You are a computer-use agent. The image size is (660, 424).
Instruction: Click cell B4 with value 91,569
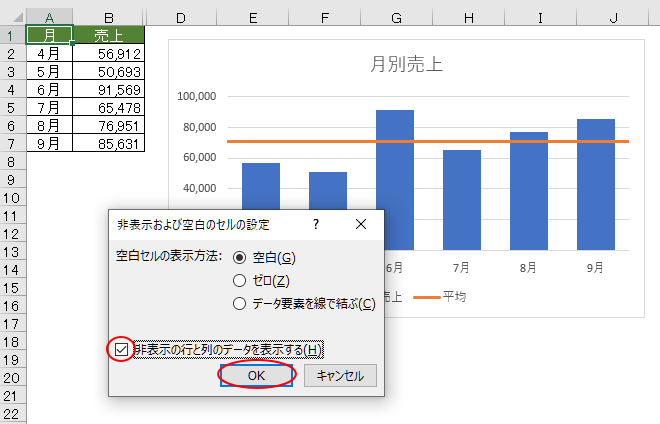click(x=110, y=89)
